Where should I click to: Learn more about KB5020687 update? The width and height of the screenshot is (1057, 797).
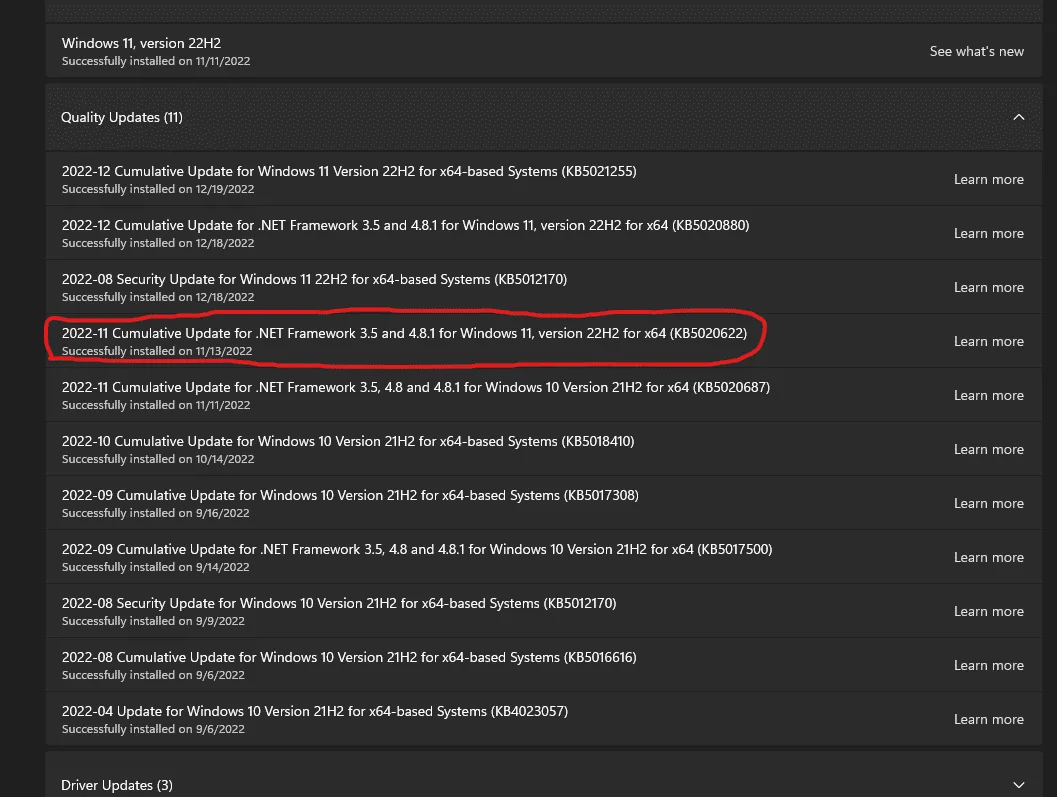coord(988,395)
